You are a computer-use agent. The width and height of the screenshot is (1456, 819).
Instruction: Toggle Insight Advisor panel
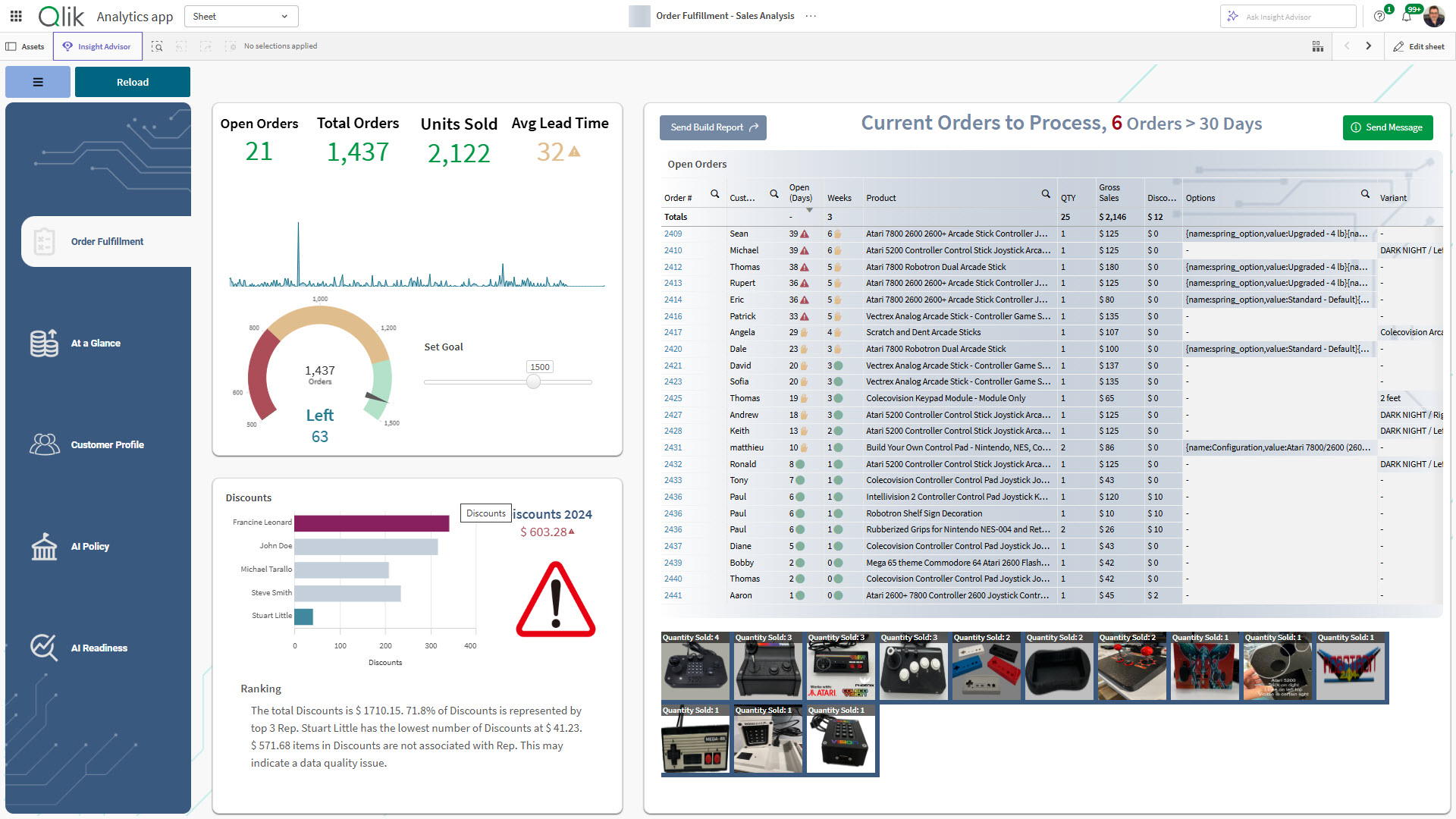pyautogui.click(x=97, y=46)
